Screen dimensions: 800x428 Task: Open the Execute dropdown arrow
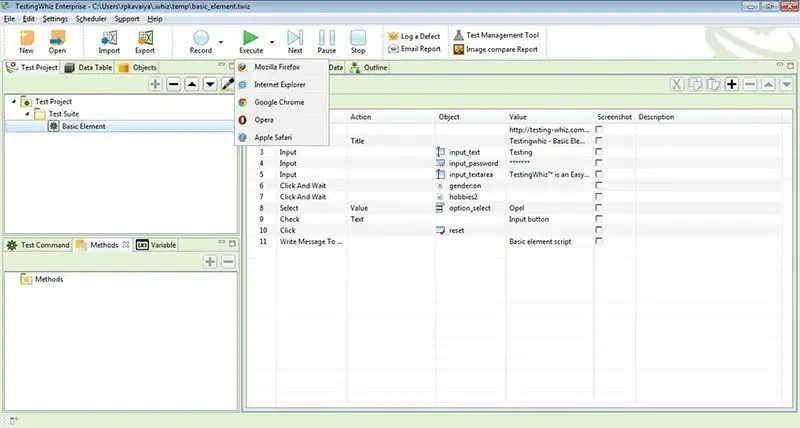[272, 42]
